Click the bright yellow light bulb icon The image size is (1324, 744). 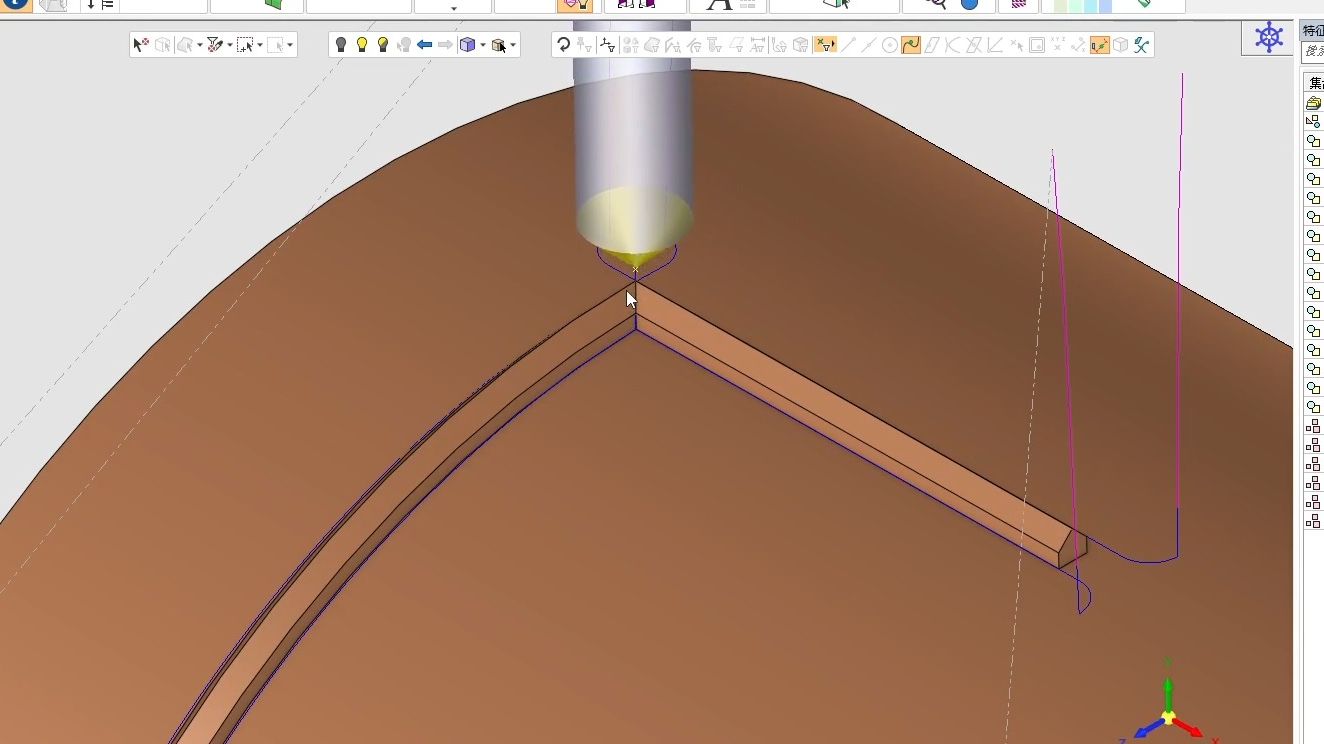click(x=362, y=45)
